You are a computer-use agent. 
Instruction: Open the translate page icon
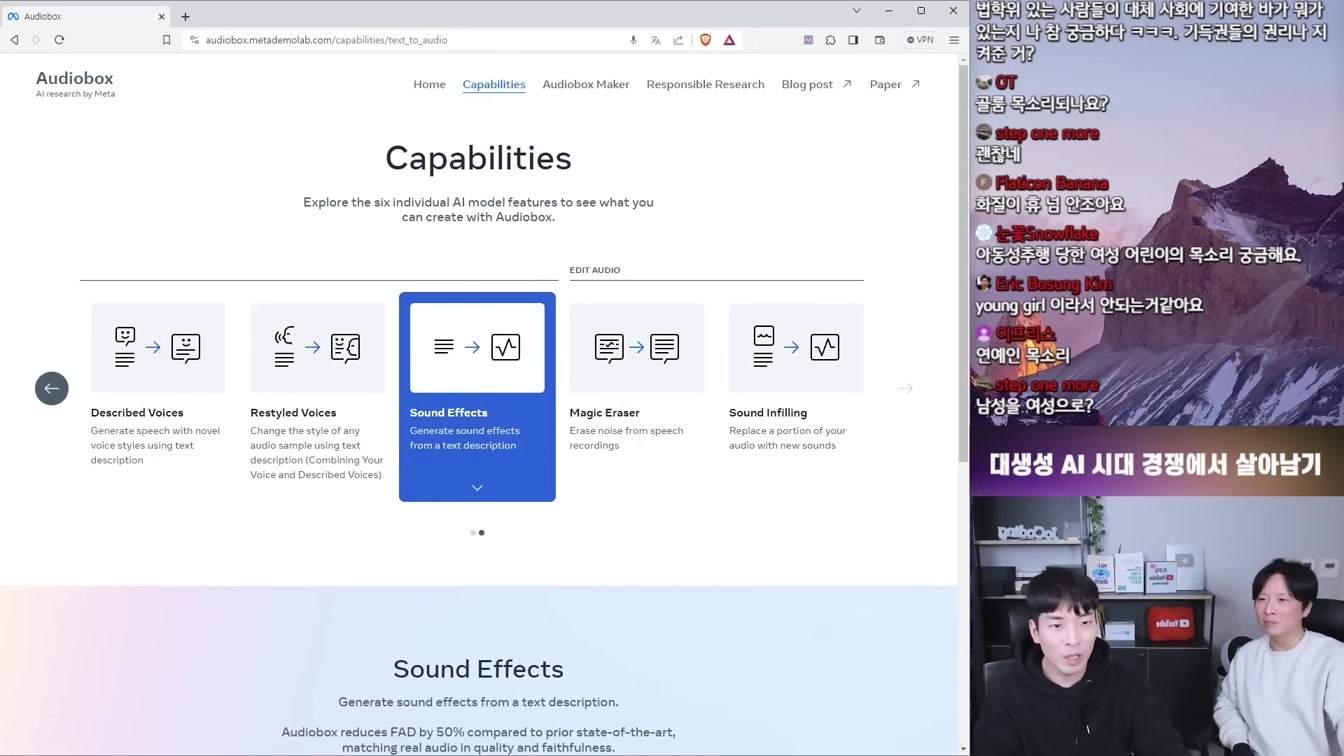pos(656,40)
